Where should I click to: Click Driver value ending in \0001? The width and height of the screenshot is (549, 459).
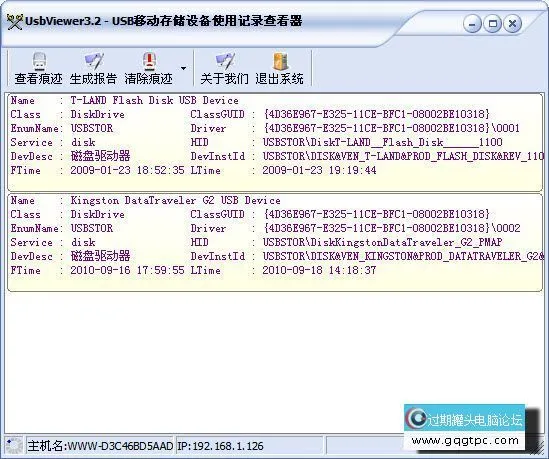pyautogui.click(x=392, y=128)
